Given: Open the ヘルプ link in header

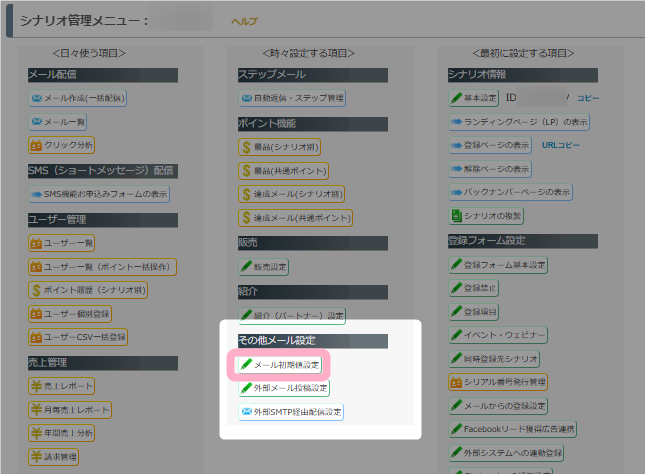Looking at the screenshot, I should tap(244, 21).
